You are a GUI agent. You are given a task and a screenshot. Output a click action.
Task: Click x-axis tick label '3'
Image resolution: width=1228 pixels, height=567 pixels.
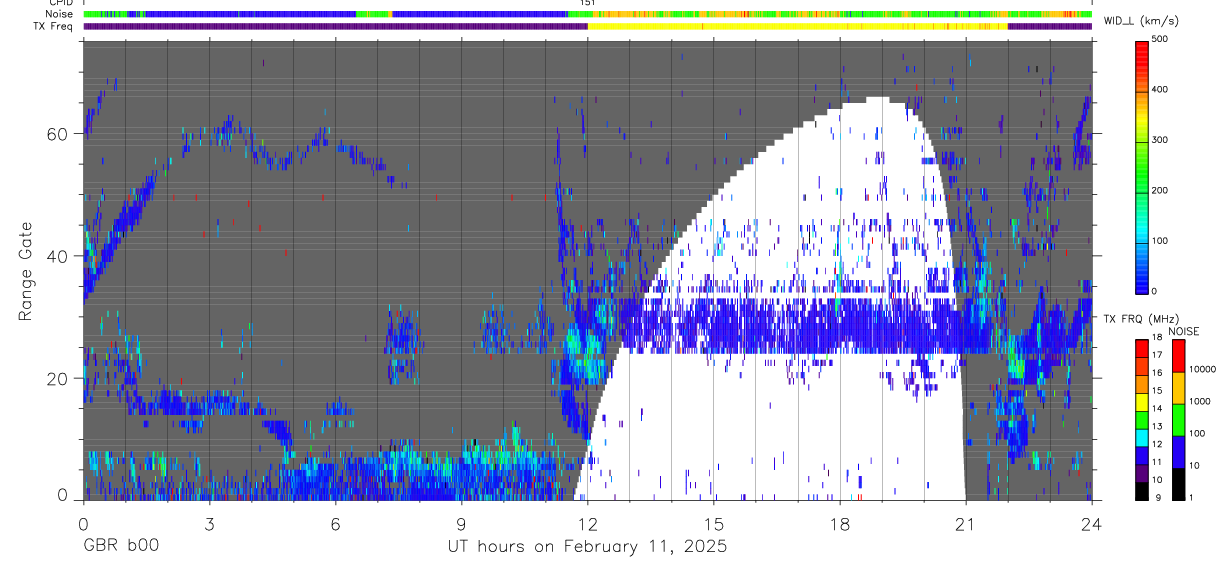[x=209, y=523]
